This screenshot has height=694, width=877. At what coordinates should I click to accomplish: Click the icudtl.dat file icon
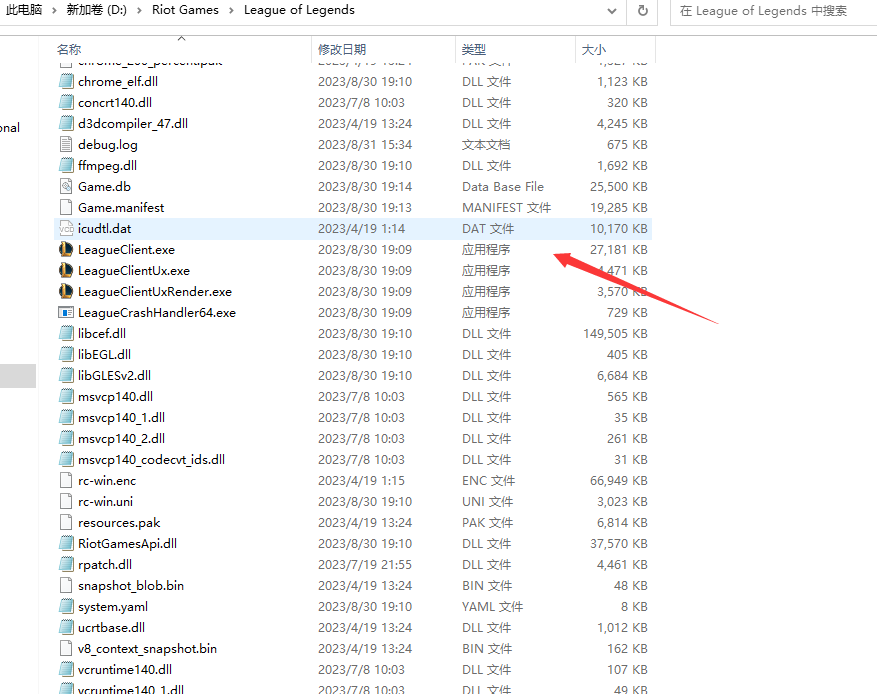(66, 228)
